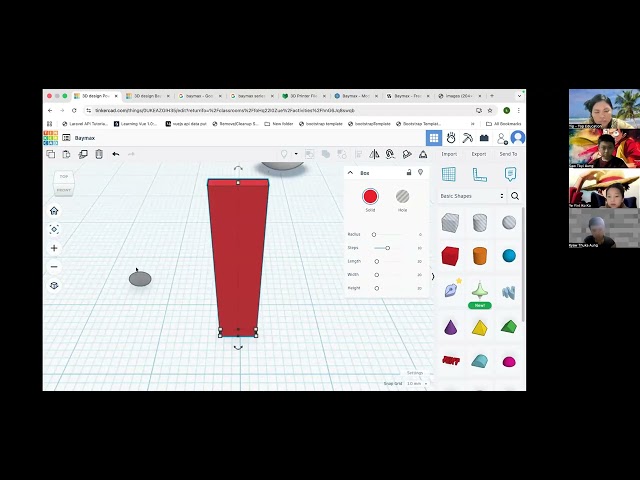Adjust the Steps slider handle
Image resolution: width=640 pixels, height=480 pixels.
click(387, 248)
